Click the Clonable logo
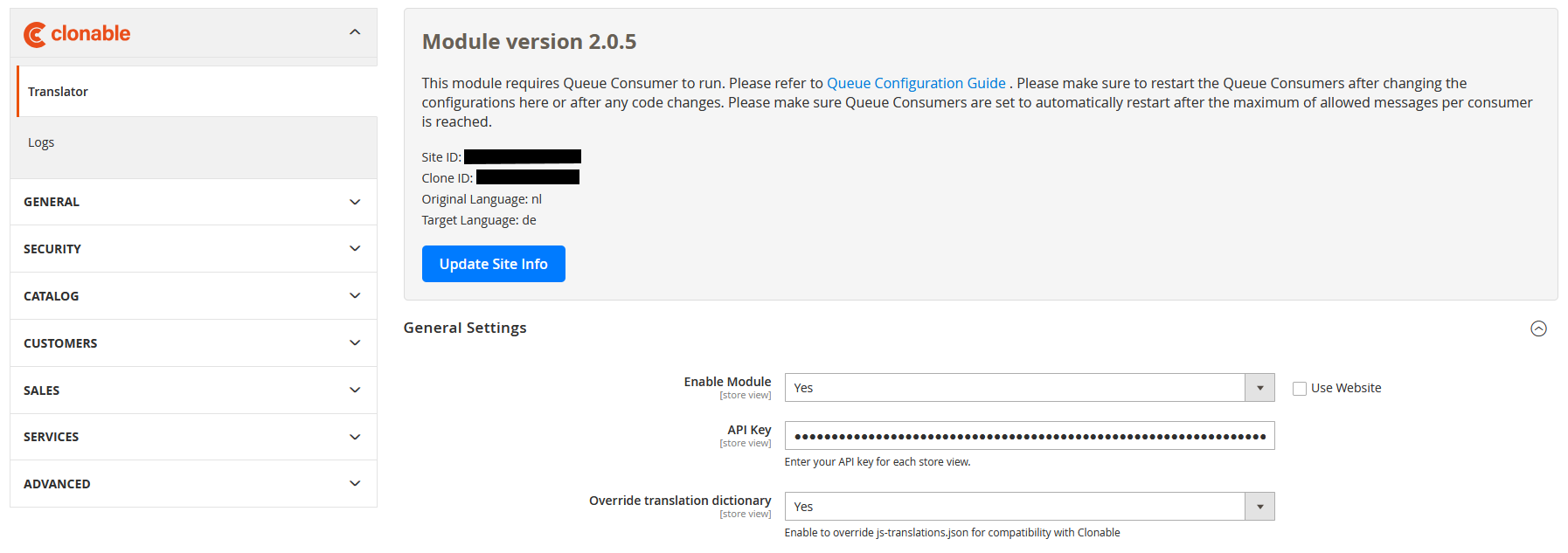This screenshot has height=553, width=1568. coord(77,34)
